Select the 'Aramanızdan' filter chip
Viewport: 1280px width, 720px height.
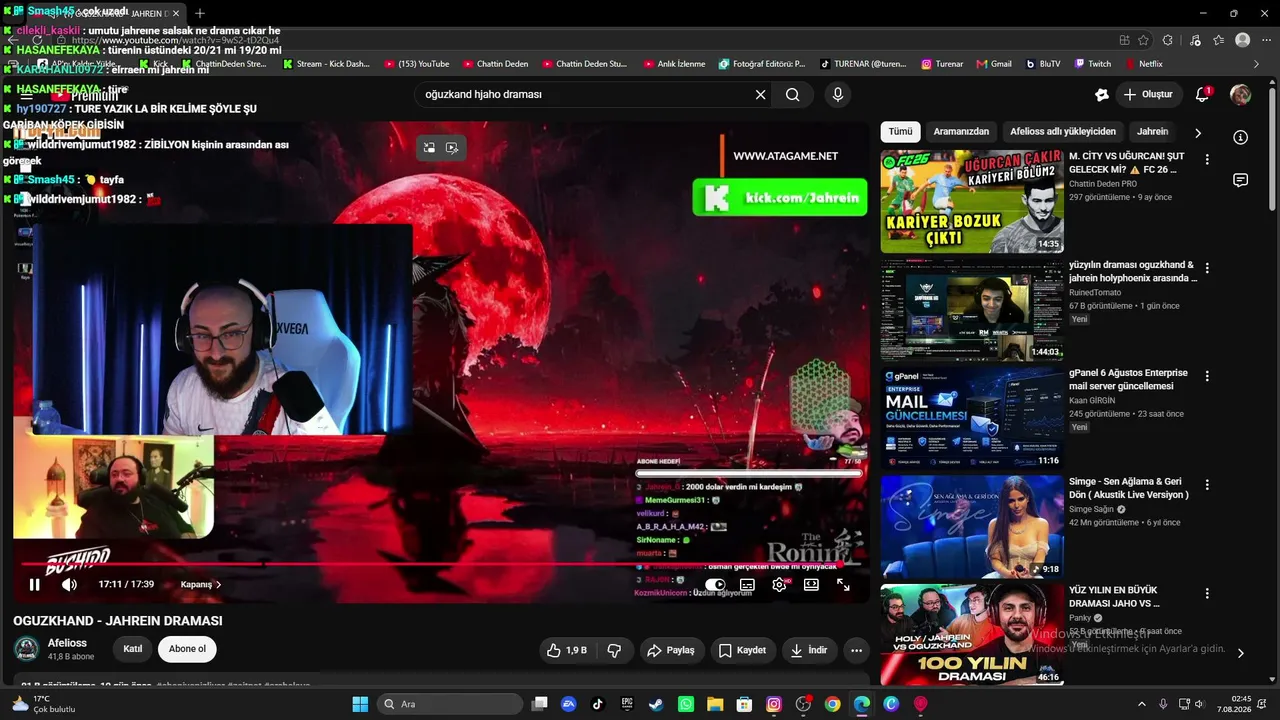pyautogui.click(x=961, y=131)
